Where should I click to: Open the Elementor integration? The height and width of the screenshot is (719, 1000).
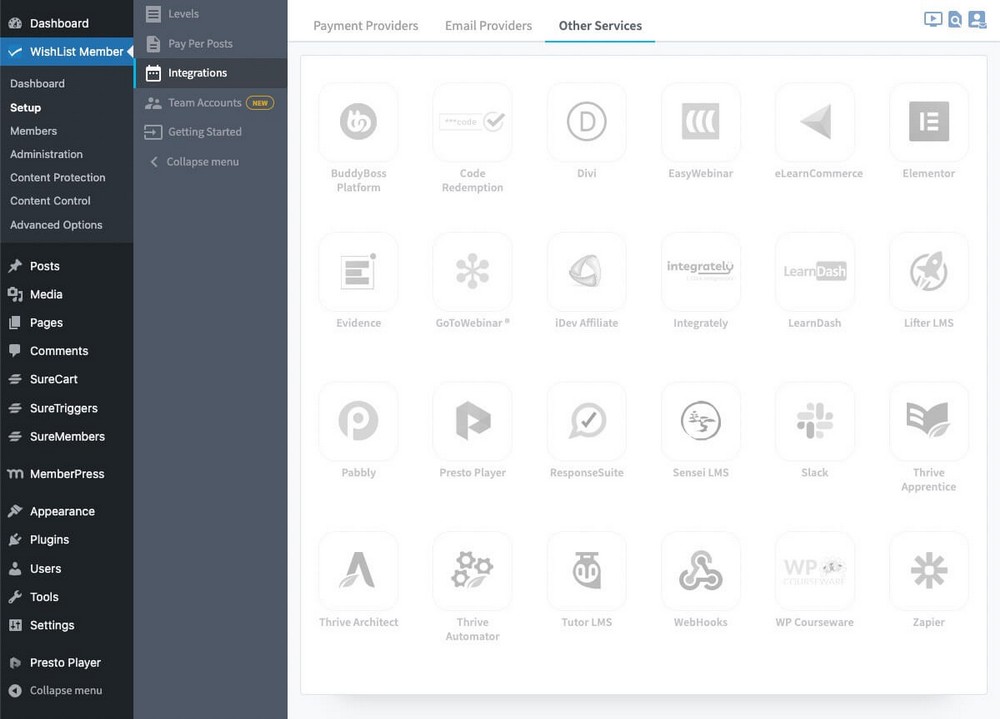(929, 121)
